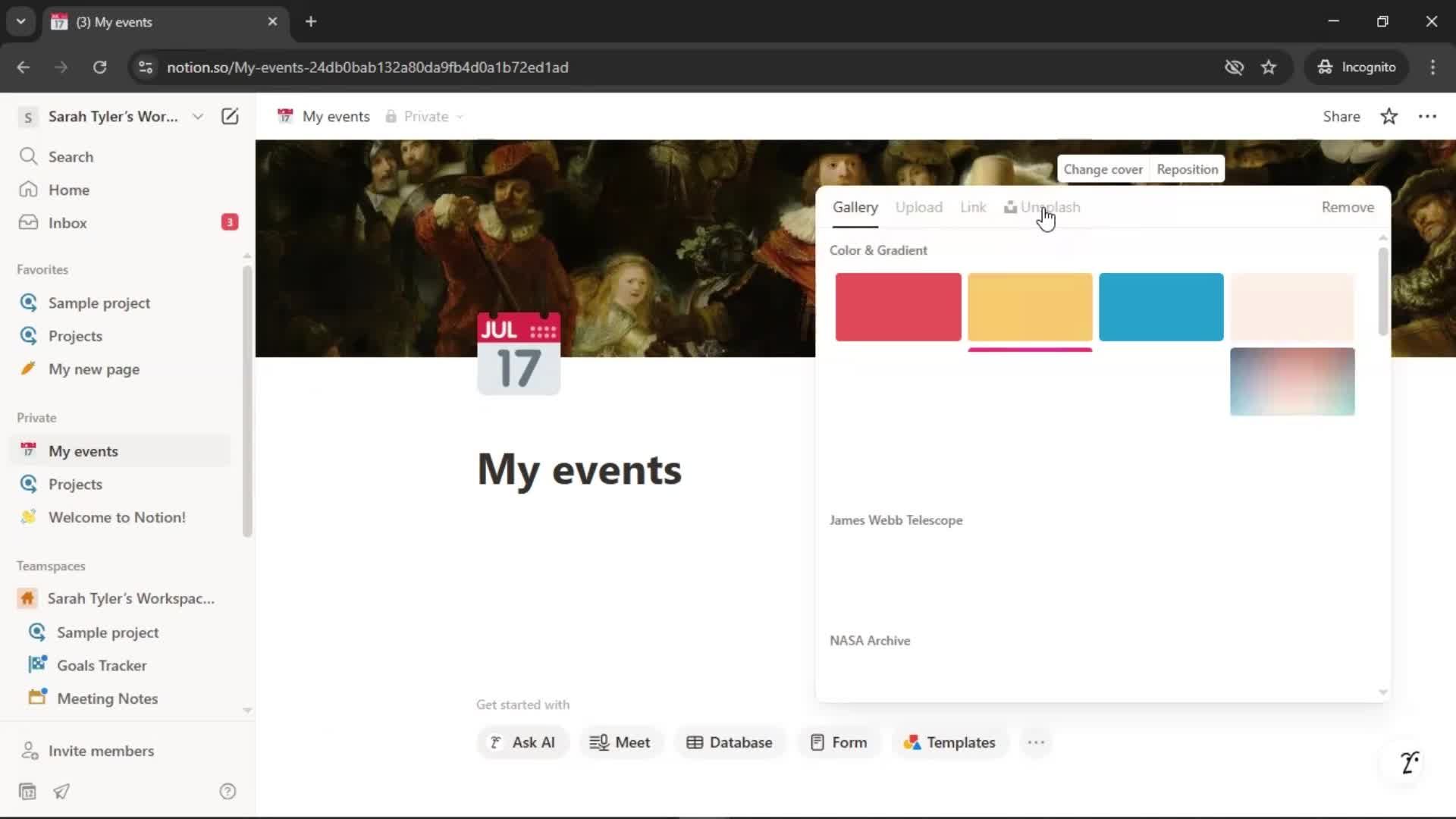Open the help question mark icon
The image size is (1456, 819).
click(x=227, y=791)
